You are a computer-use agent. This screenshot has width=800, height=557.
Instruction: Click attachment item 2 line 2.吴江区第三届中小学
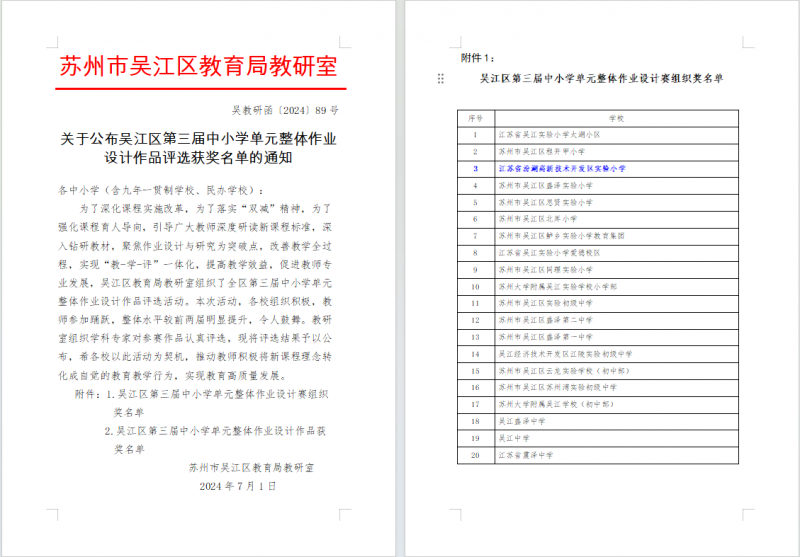215,431
